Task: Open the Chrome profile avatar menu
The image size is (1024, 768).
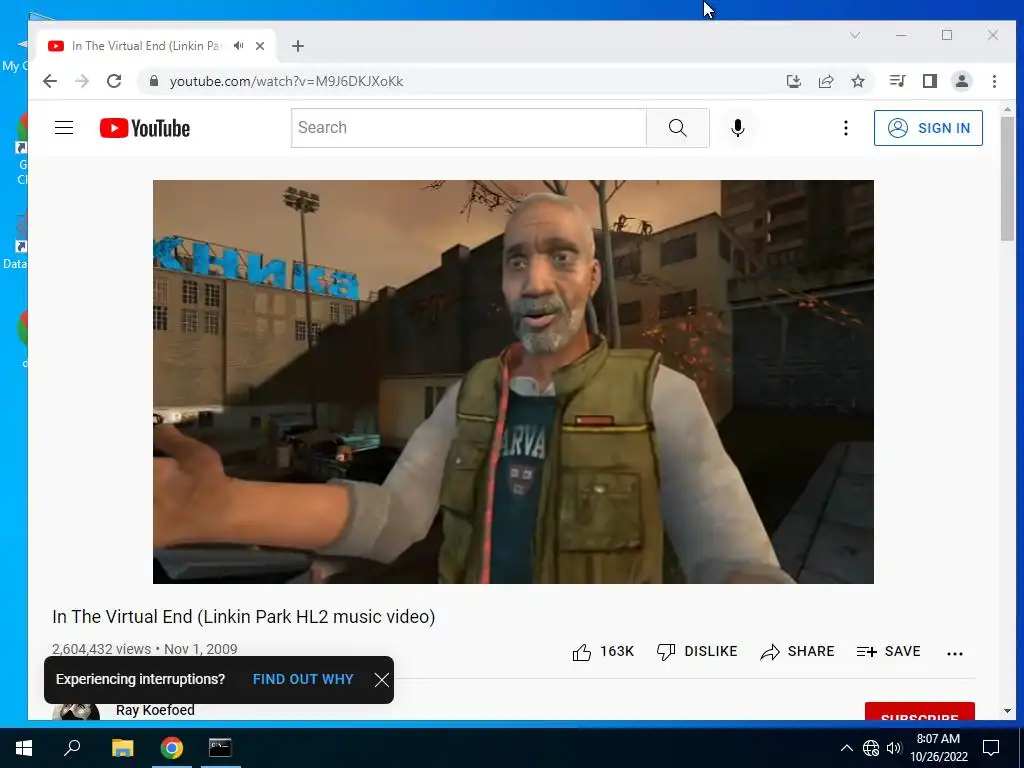Action: 962,81
